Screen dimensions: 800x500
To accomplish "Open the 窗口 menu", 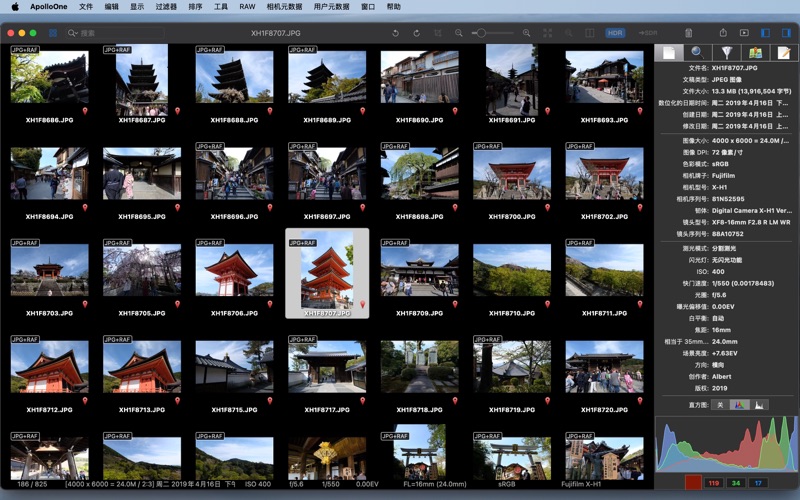I will click(367, 7).
